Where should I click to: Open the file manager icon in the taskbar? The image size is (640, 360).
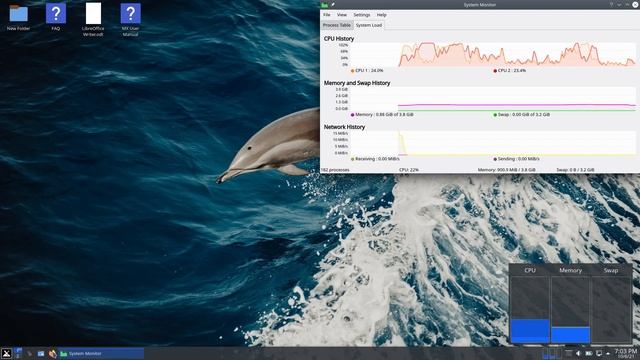41,353
